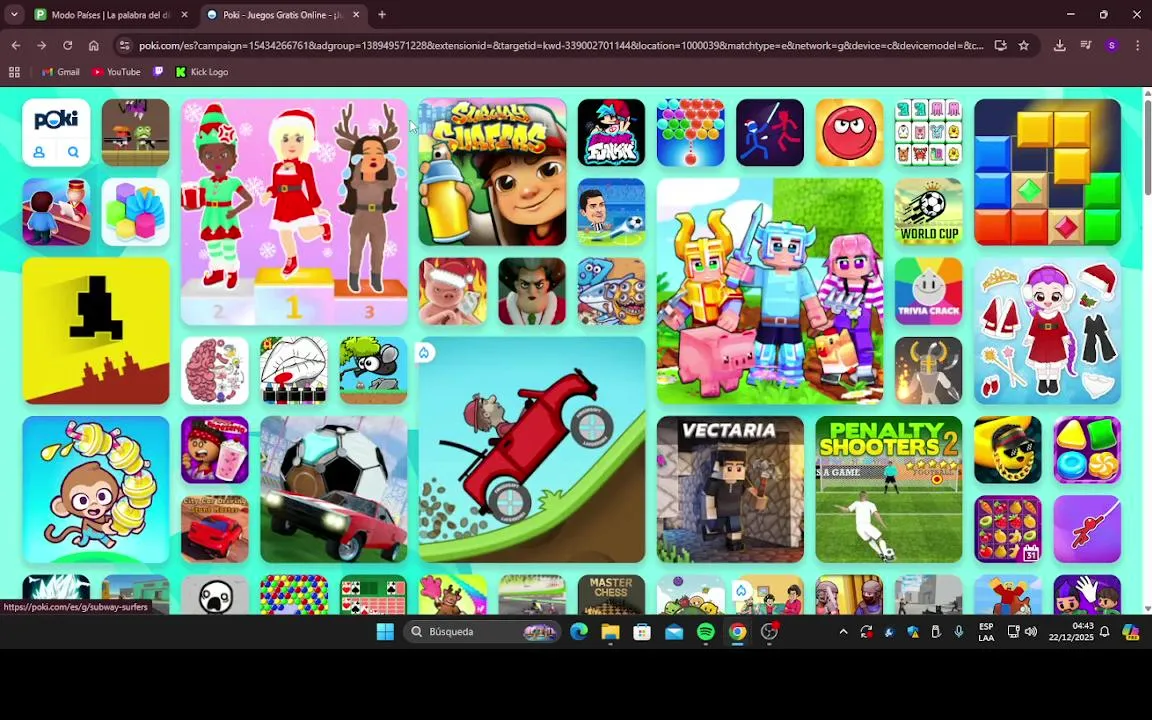Open the Chrome three-dot menu
Viewport: 1152px width, 720px height.
click(x=1137, y=46)
